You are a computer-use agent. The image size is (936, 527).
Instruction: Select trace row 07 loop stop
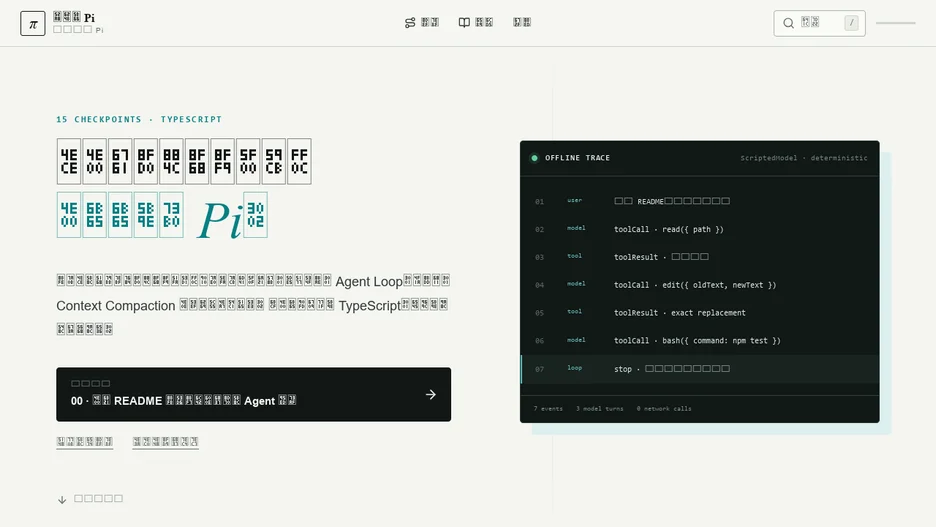700,369
